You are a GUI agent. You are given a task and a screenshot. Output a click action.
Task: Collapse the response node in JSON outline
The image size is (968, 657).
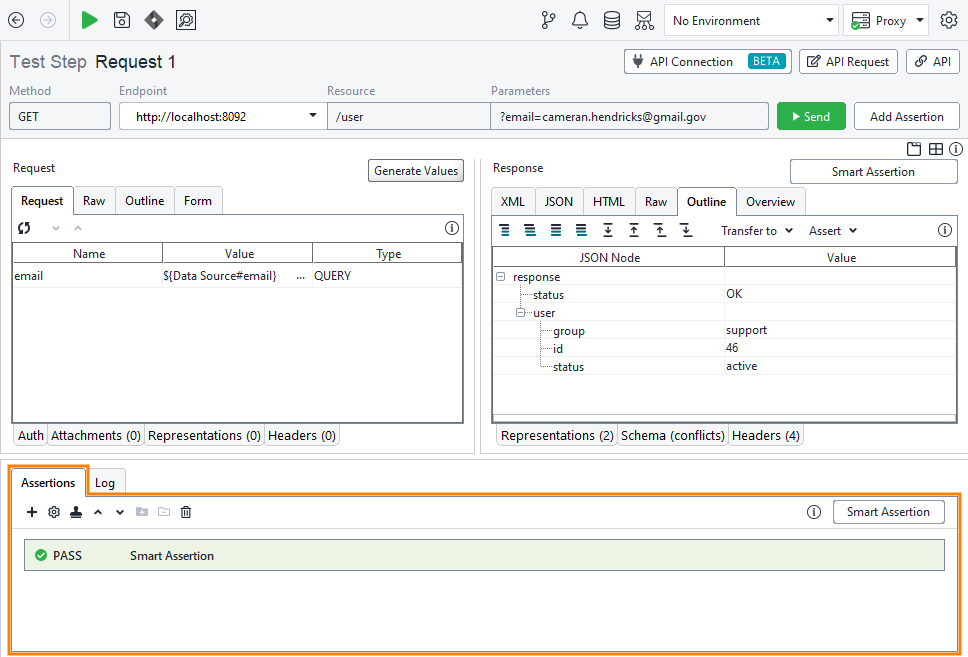(x=500, y=277)
